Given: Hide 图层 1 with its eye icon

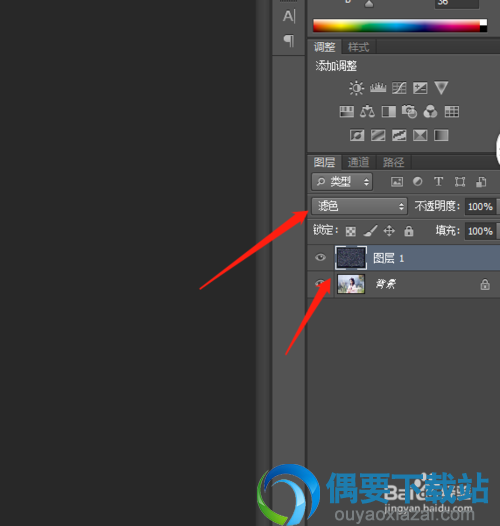Looking at the screenshot, I should 320,258.
